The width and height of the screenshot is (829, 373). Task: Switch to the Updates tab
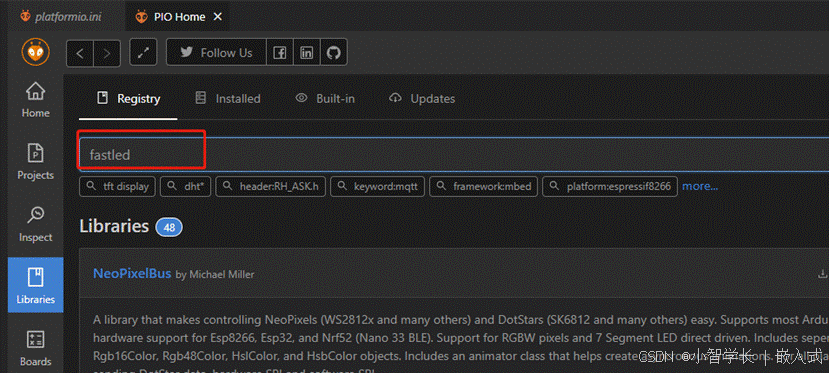click(x=422, y=98)
